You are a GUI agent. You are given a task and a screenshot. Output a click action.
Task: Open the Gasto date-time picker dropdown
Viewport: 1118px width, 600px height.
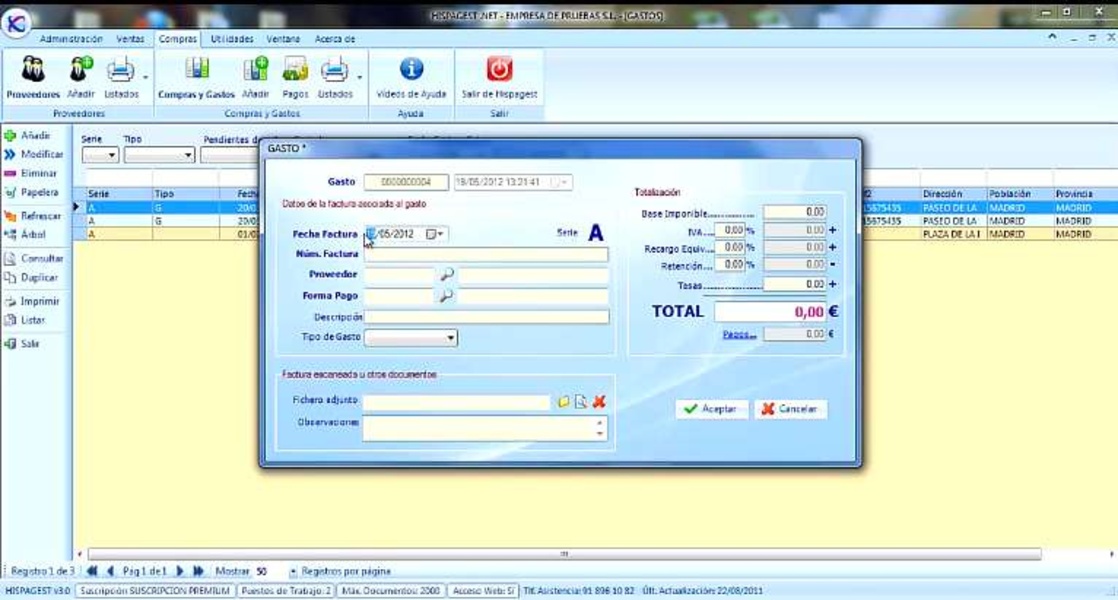tap(559, 182)
